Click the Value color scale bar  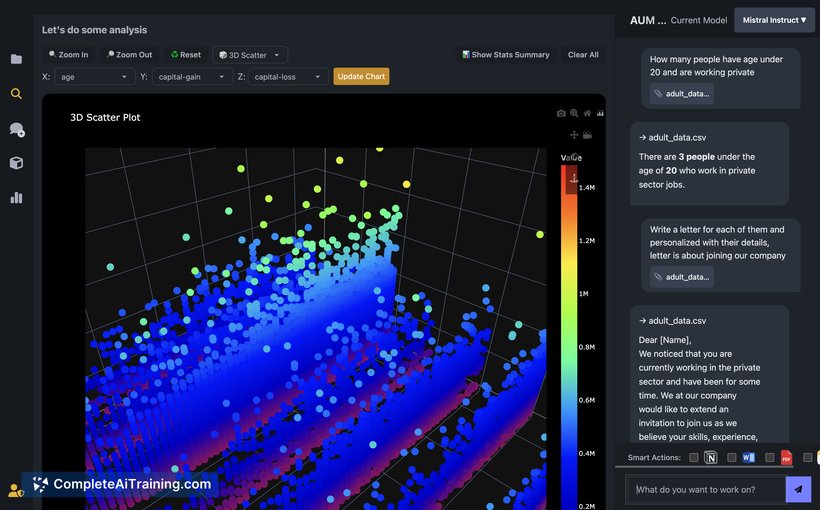click(x=568, y=337)
